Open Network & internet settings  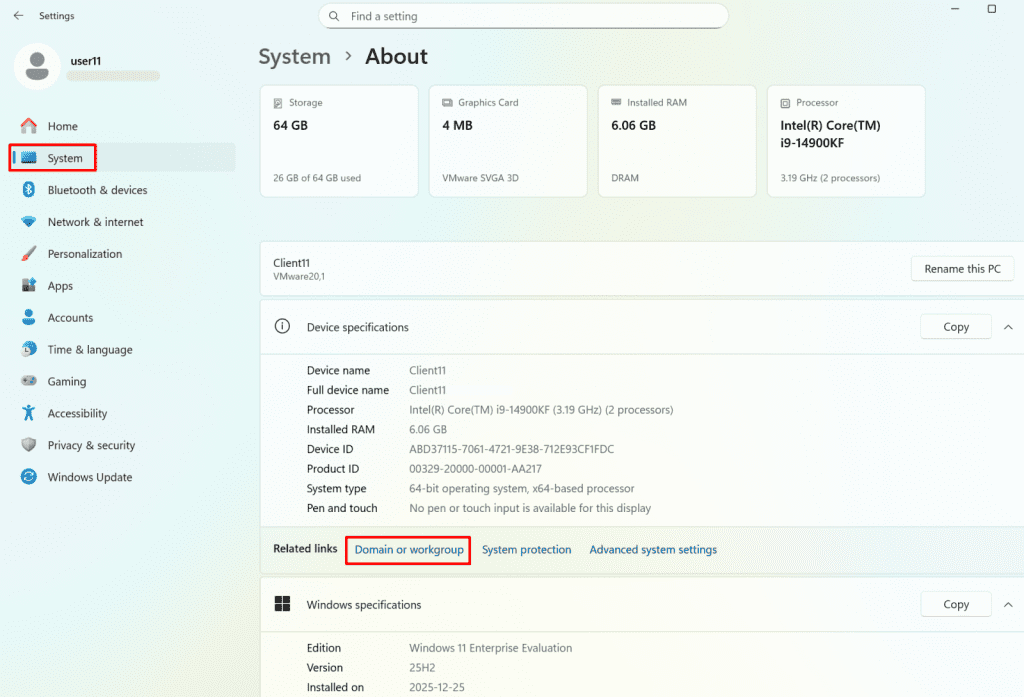pos(95,222)
